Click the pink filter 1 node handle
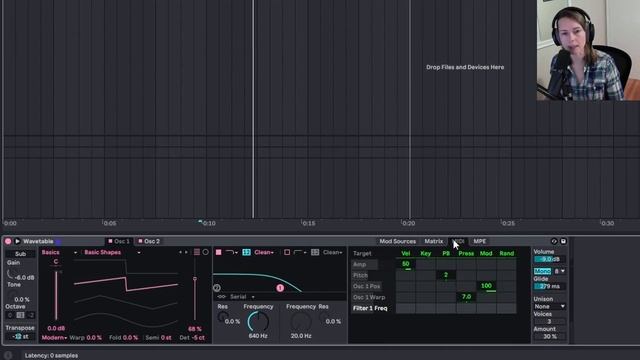Image resolution: width=640 pixels, height=360 pixels. pos(280,288)
